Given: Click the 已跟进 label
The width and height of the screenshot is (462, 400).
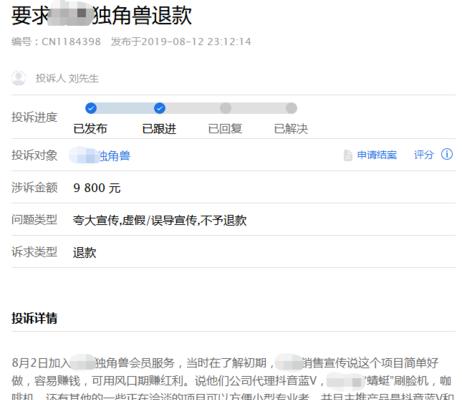Looking at the screenshot, I should 159,129.
